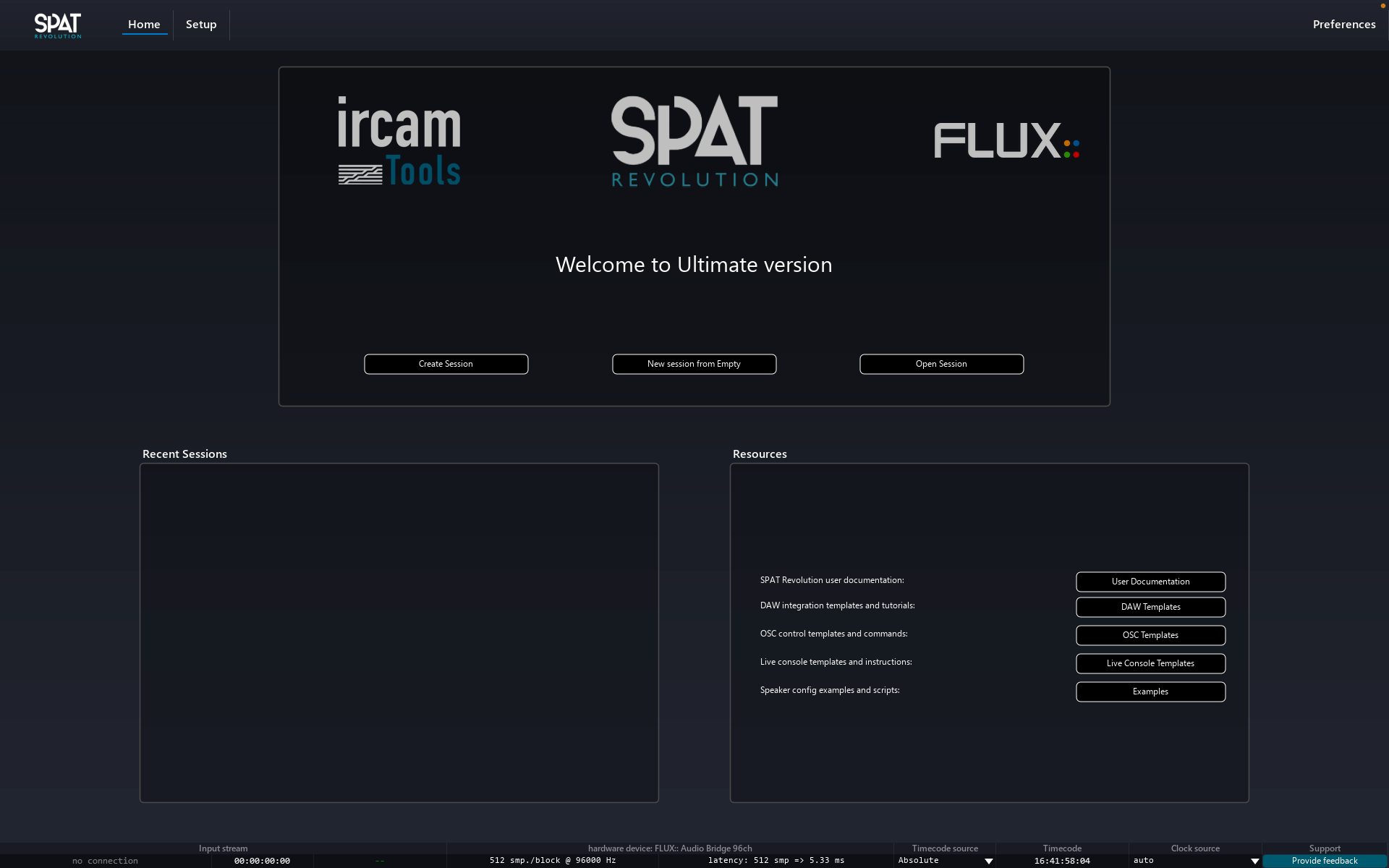
Task: Switch to the Setup tab
Action: (x=201, y=25)
